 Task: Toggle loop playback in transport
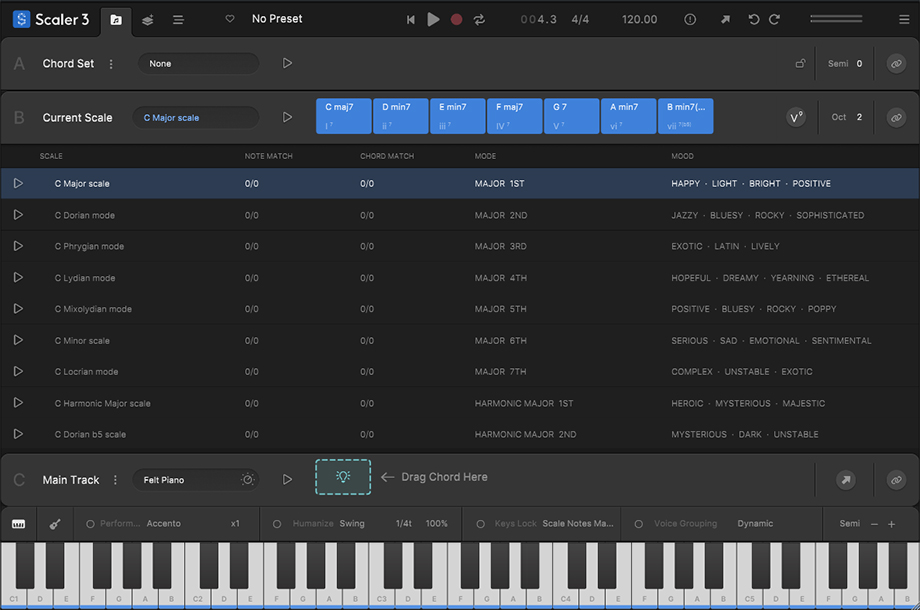[479, 19]
